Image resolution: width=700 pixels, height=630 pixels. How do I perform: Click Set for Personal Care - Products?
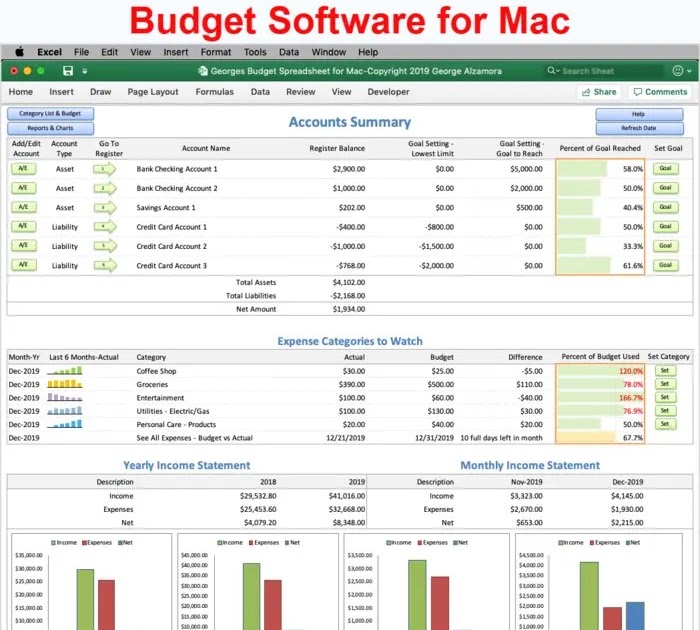pyautogui.click(x=665, y=424)
